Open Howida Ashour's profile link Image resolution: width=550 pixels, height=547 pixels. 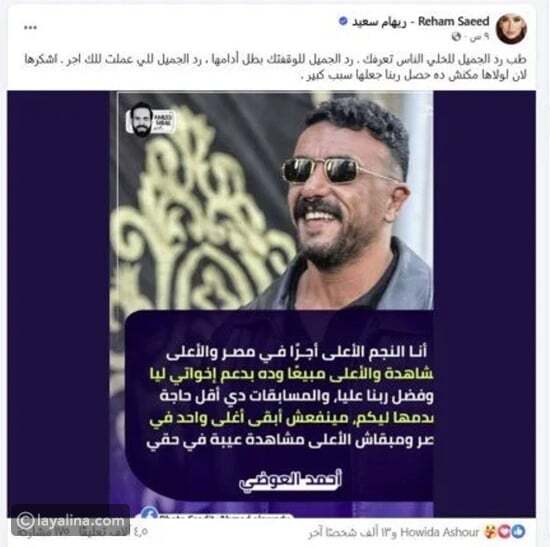pos(440,532)
